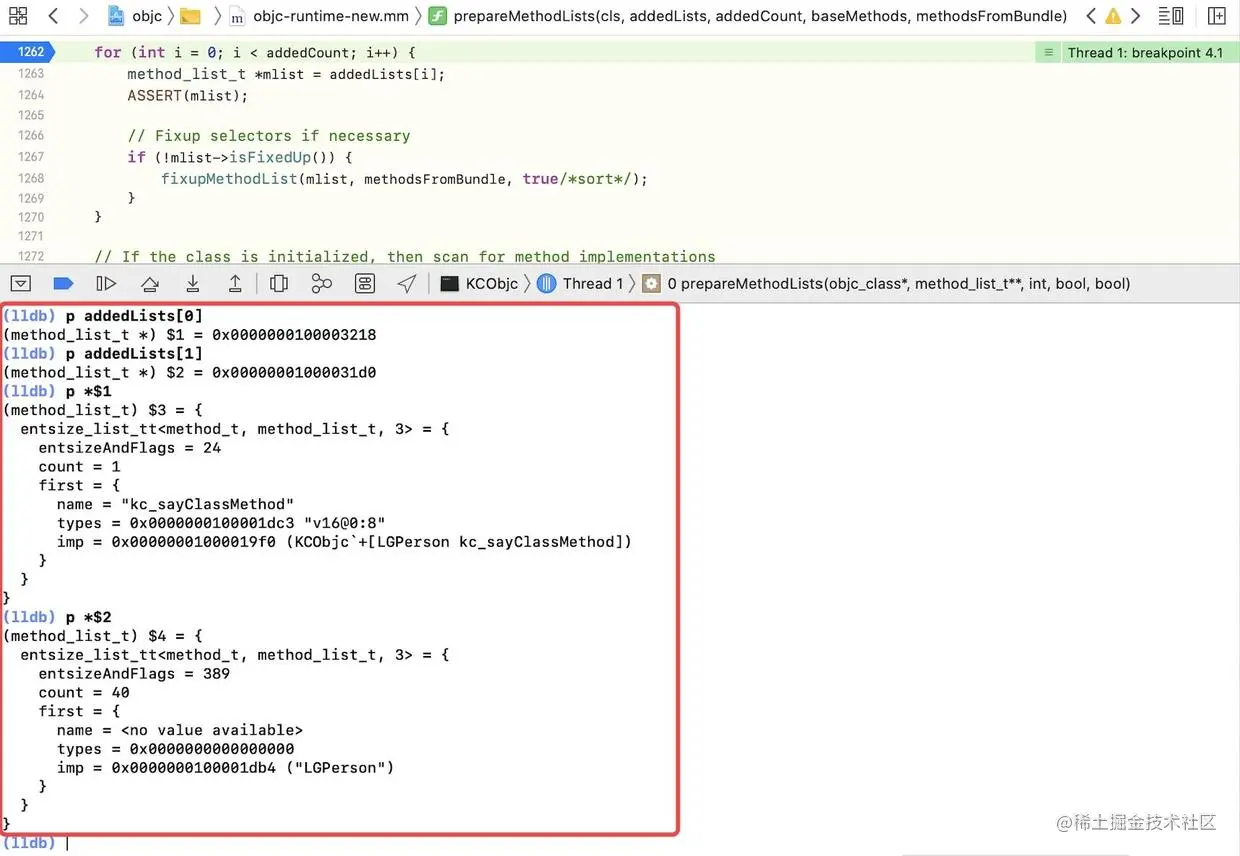
Task: Click 'entsizeAndFlags = 24' line
Action: pos(130,448)
